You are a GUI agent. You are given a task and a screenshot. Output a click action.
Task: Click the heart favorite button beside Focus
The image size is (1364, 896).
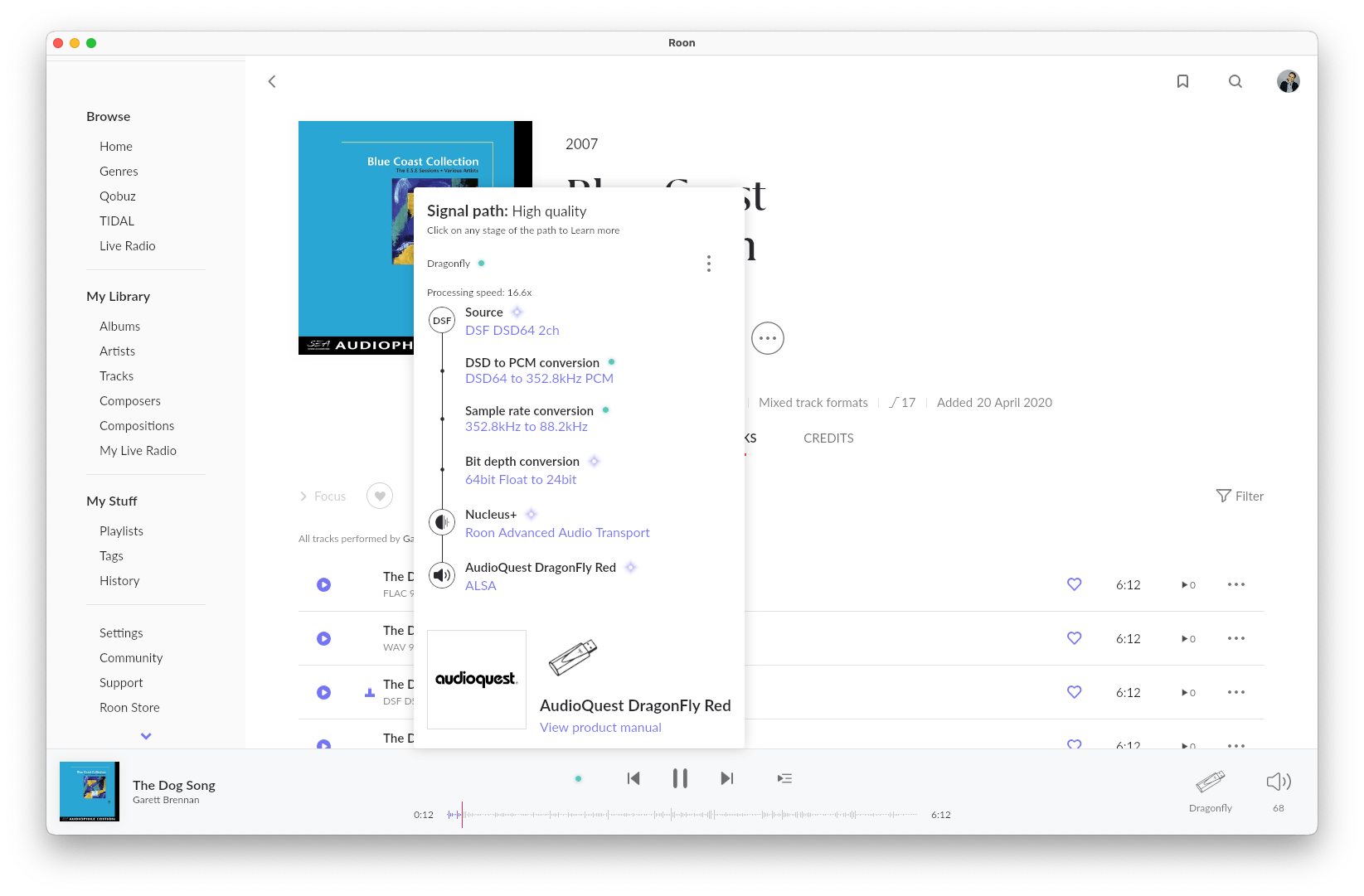tap(380, 496)
